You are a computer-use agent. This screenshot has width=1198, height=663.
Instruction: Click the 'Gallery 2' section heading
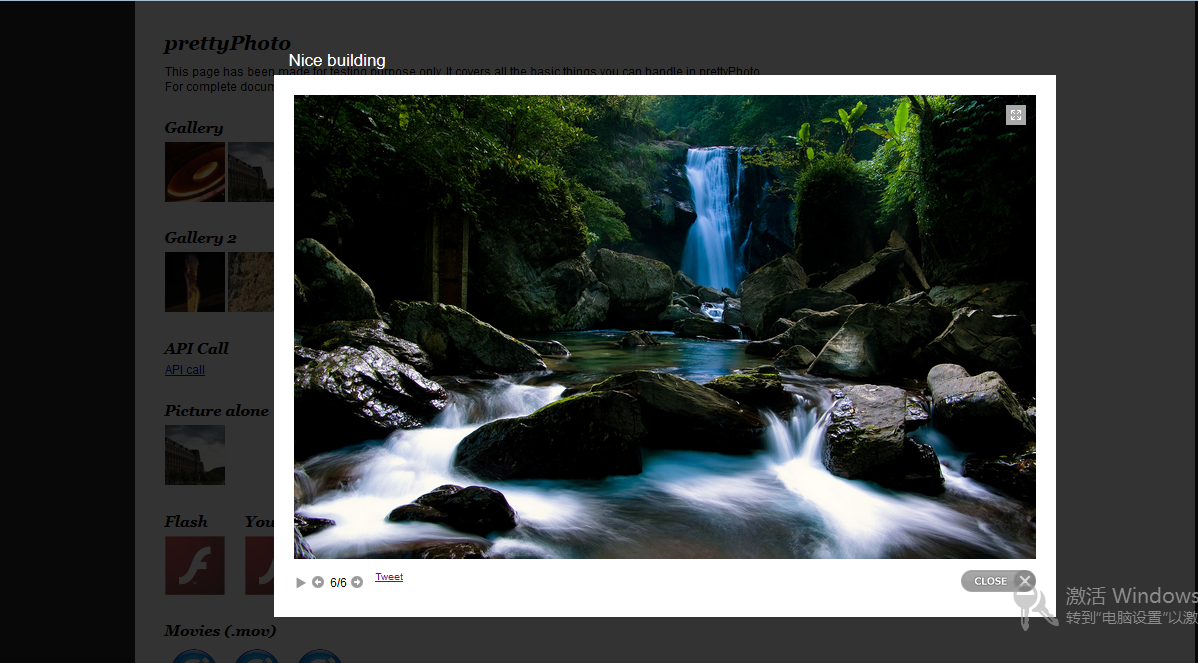[201, 238]
